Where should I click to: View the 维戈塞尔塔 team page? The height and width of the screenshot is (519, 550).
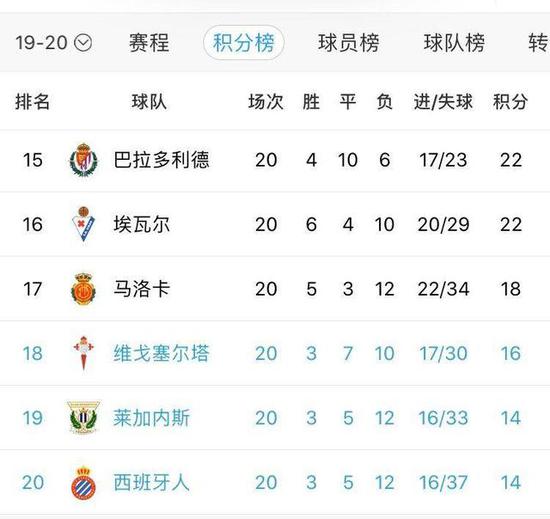click(162, 353)
